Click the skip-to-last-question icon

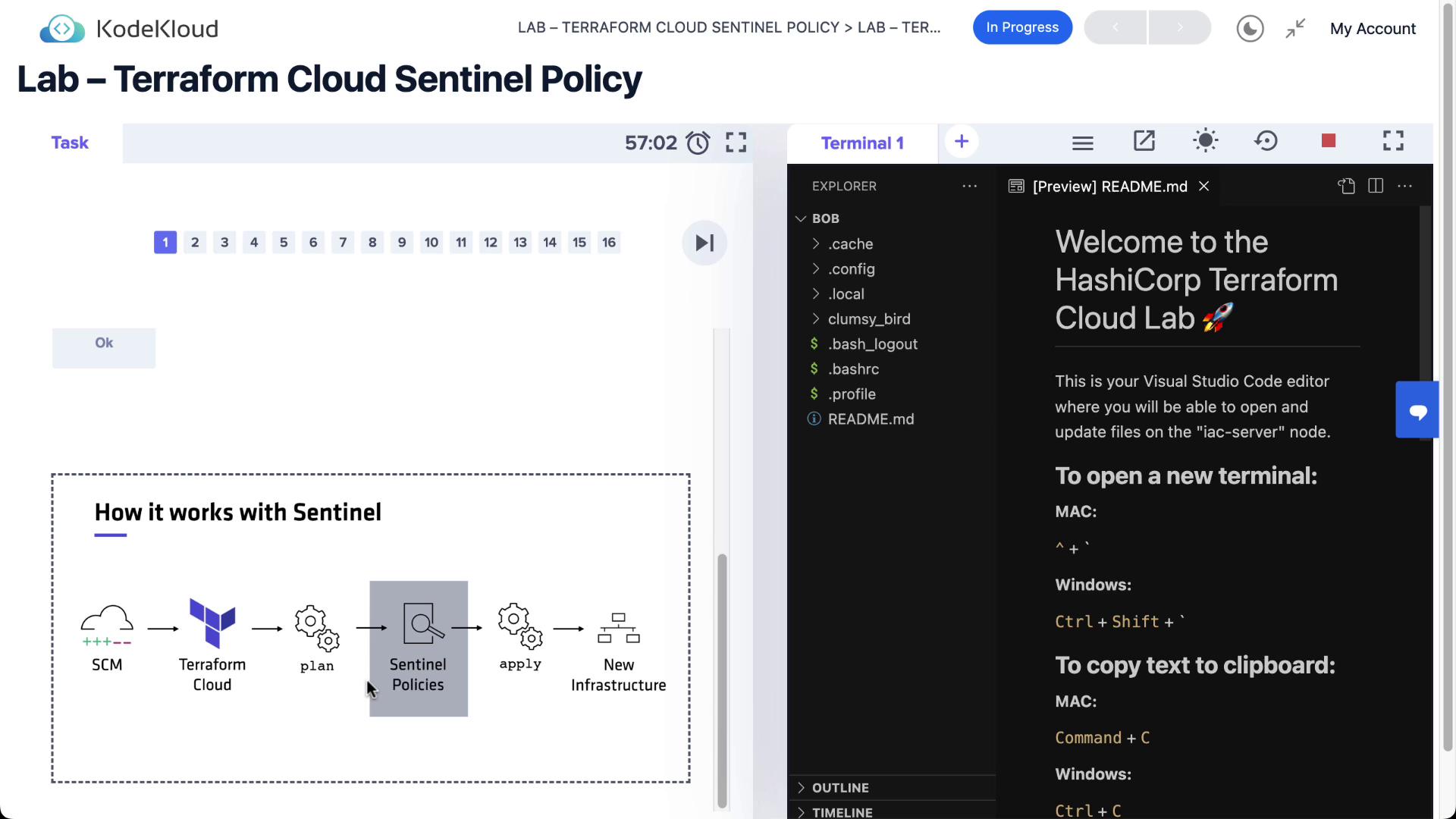tap(704, 243)
